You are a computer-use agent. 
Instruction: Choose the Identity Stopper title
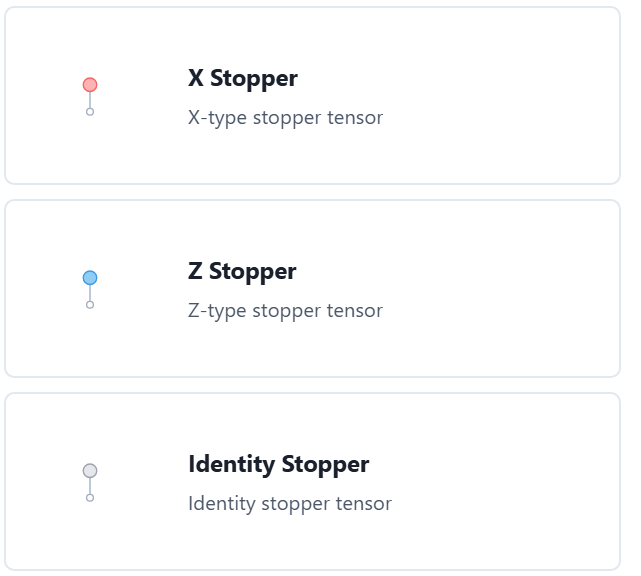[x=279, y=464]
